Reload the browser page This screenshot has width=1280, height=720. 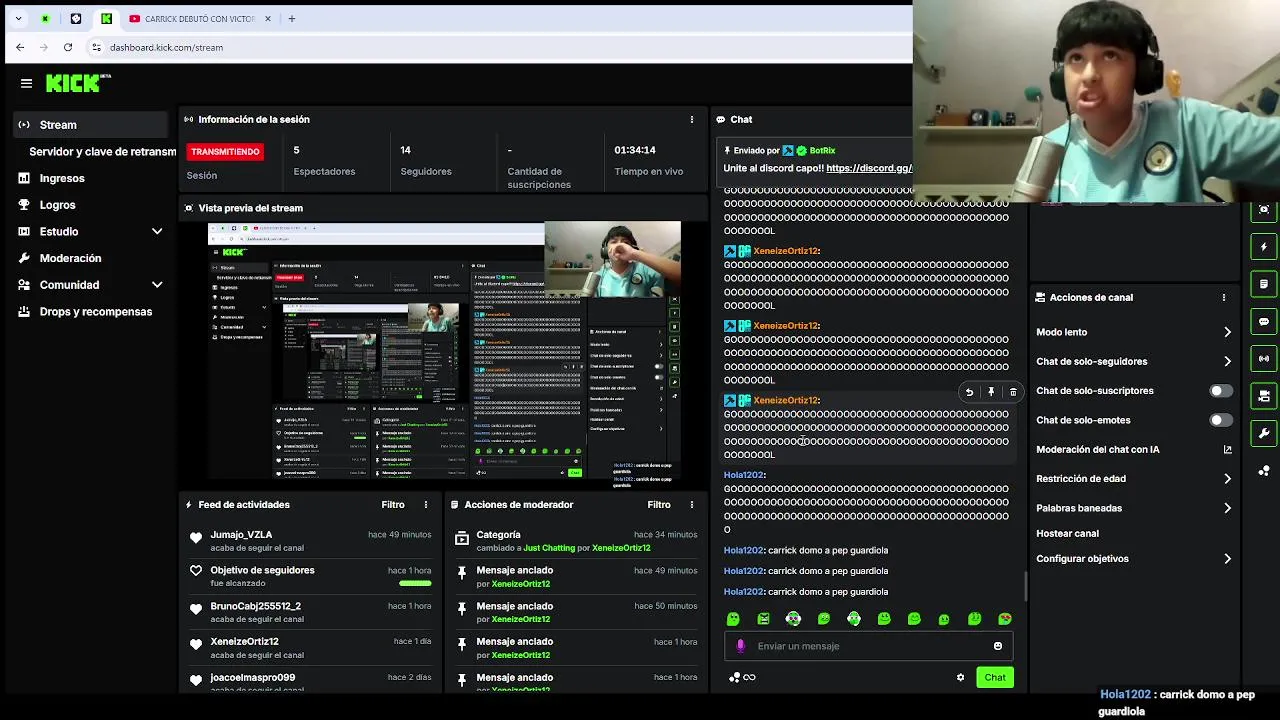pyautogui.click(x=68, y=47)
